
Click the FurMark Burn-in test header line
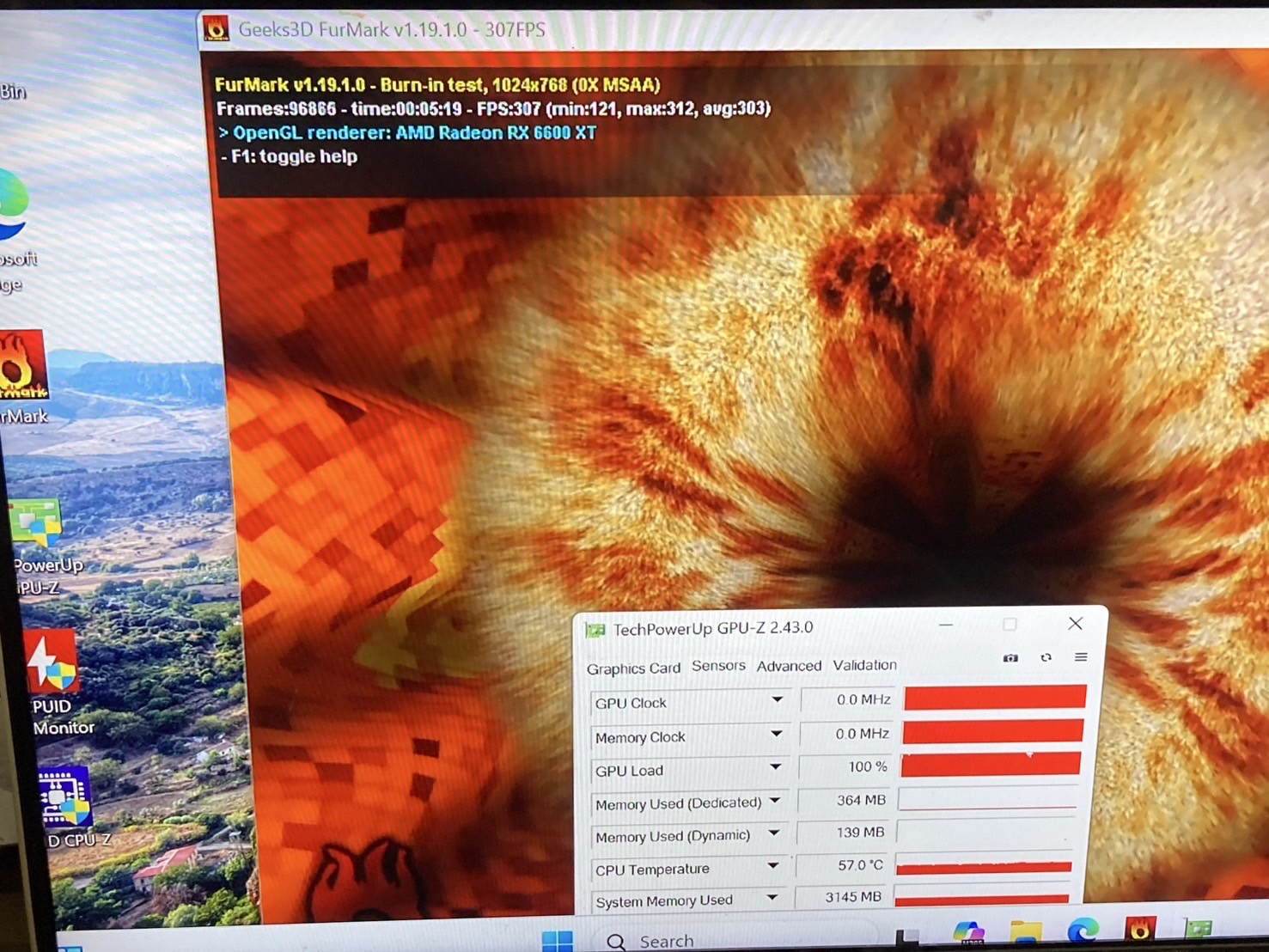(437, 85)
